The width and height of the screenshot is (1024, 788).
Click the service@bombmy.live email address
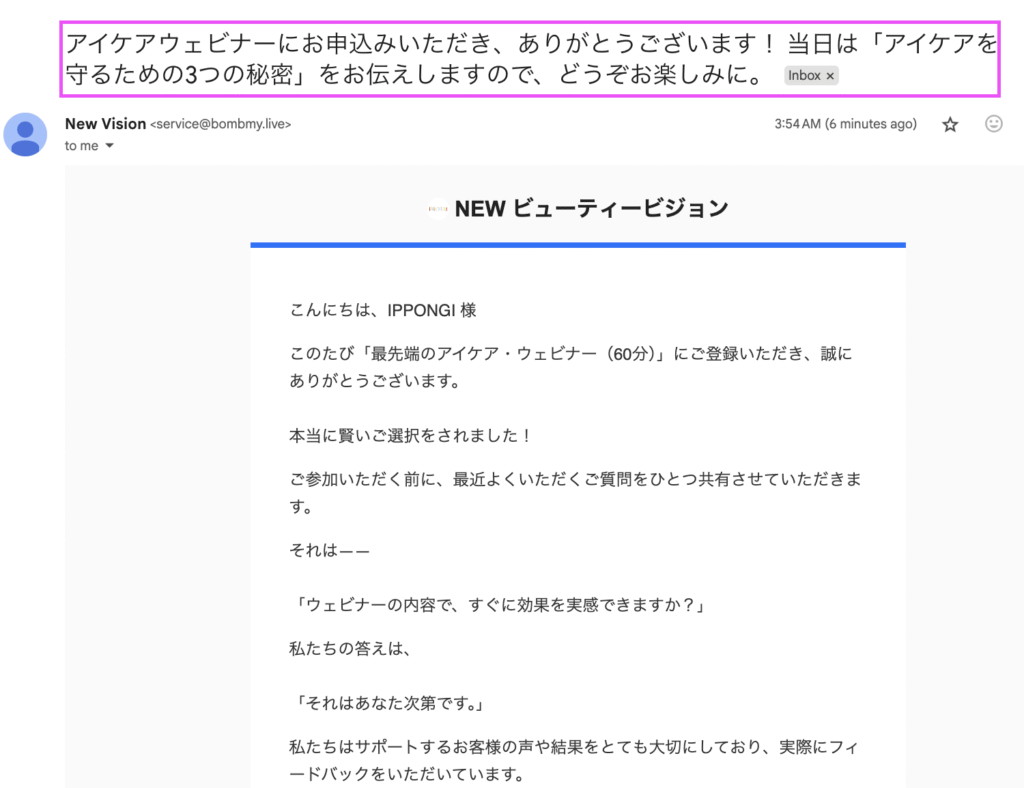pyautogui.click(x=220, y=125)
